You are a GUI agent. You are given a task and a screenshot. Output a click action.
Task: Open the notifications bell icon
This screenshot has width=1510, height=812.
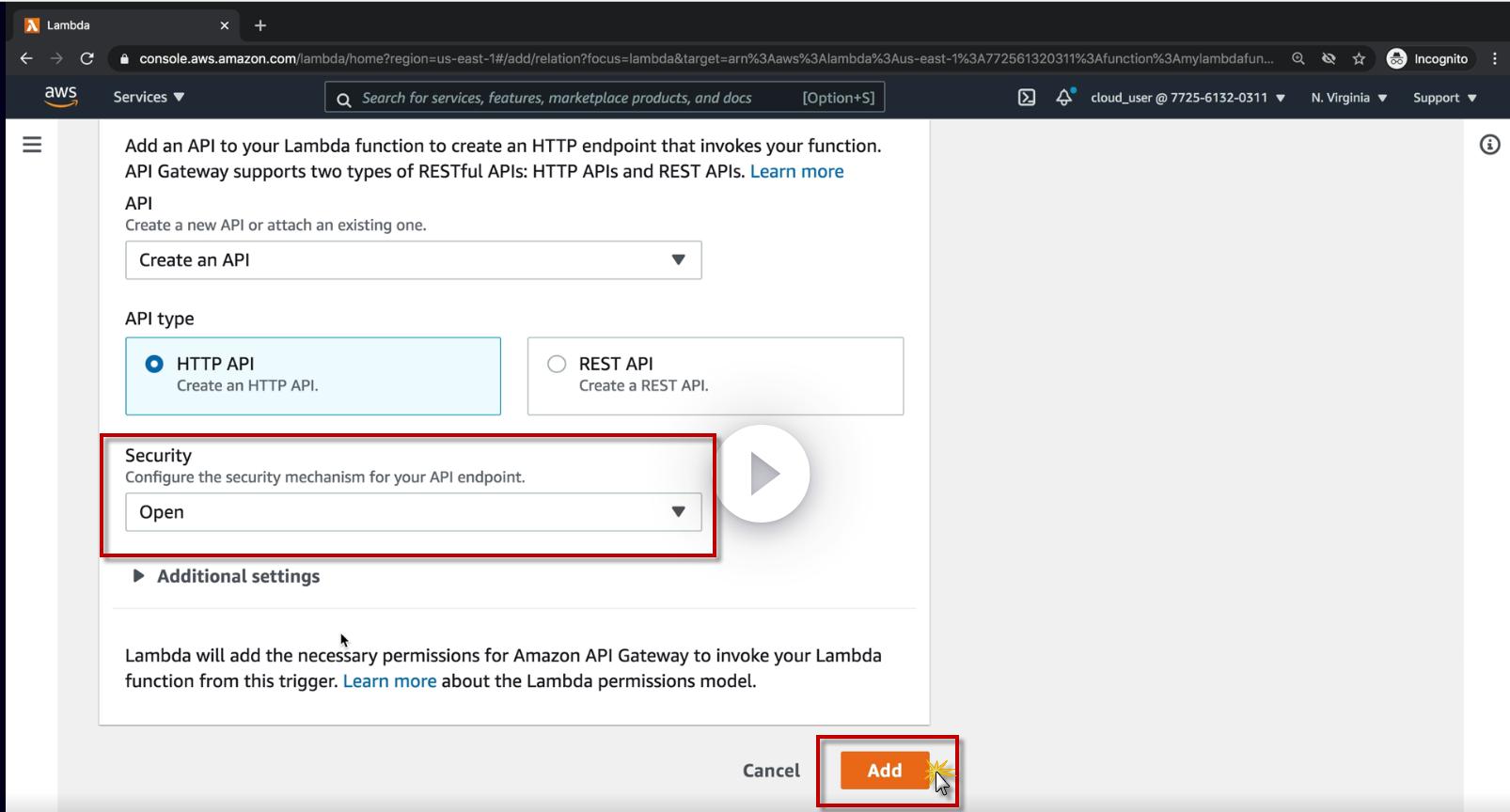1064,97
